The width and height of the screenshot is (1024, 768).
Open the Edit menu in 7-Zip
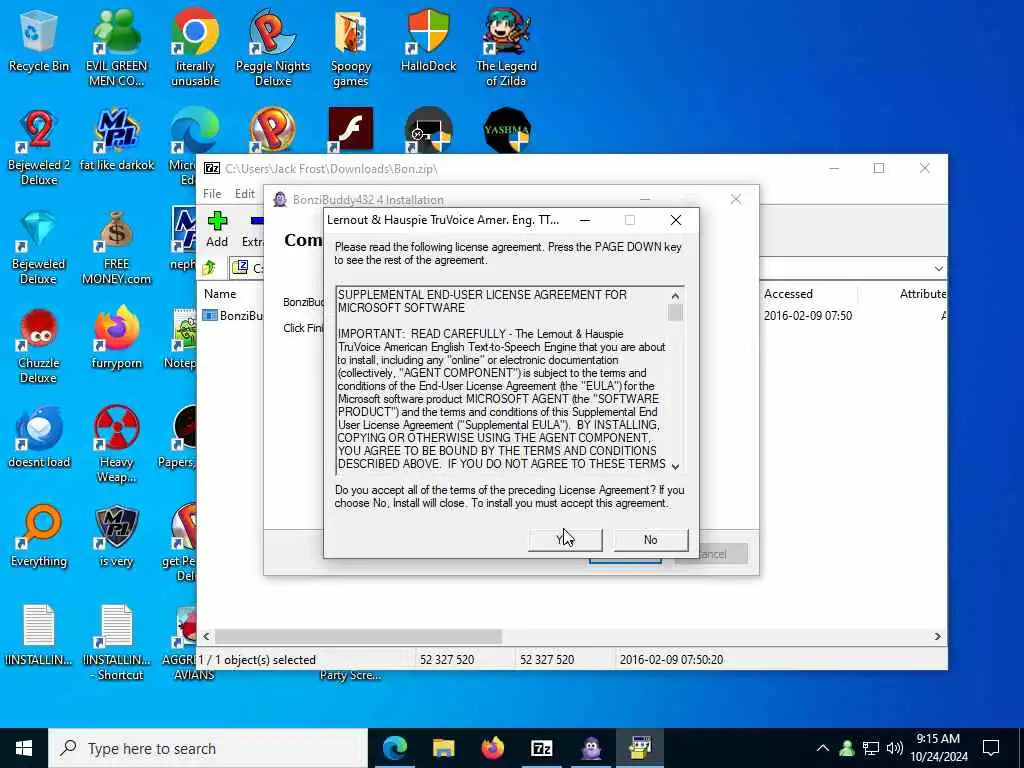click(x=245, y=194)
